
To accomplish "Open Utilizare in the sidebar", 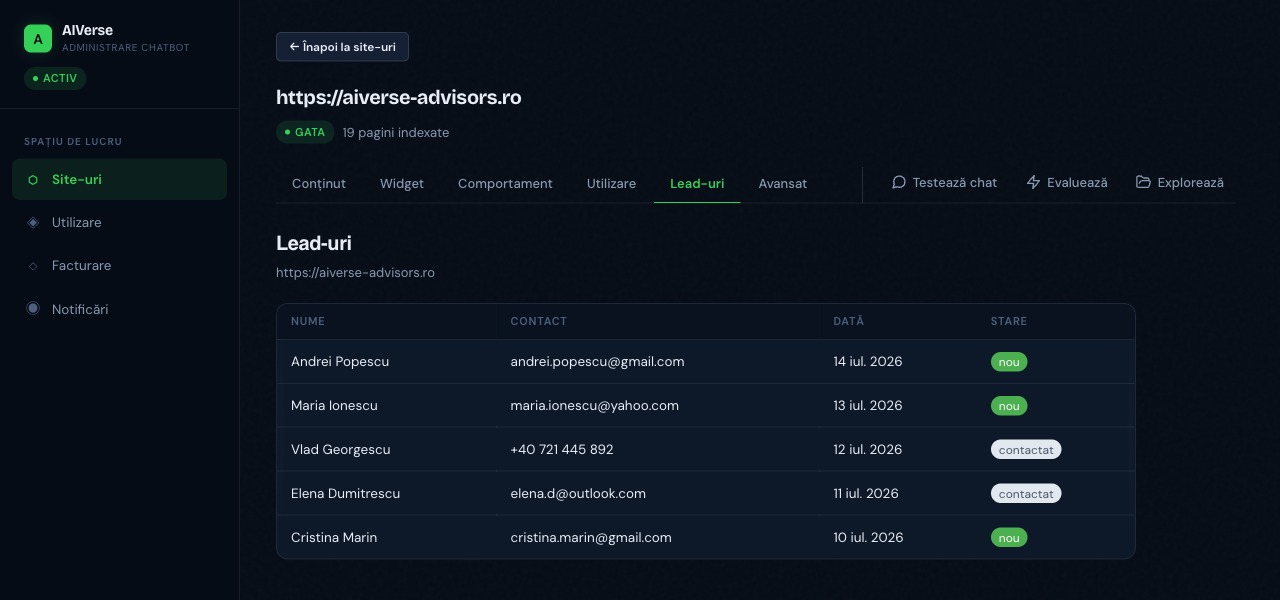I will (x=120, y=222).
